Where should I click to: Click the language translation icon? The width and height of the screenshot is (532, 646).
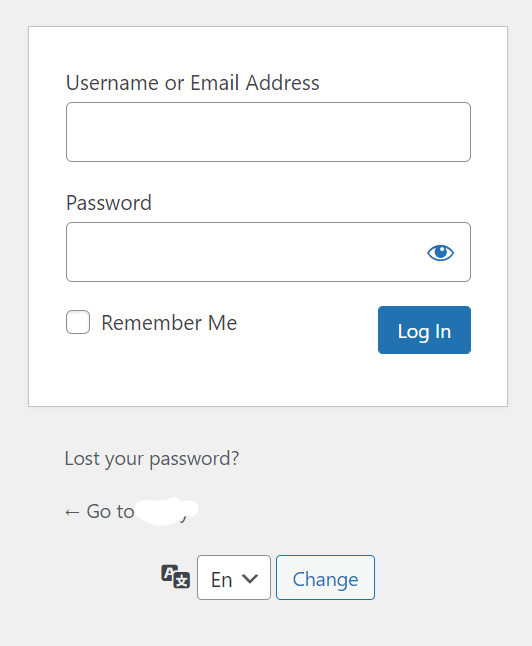point(176,576)
